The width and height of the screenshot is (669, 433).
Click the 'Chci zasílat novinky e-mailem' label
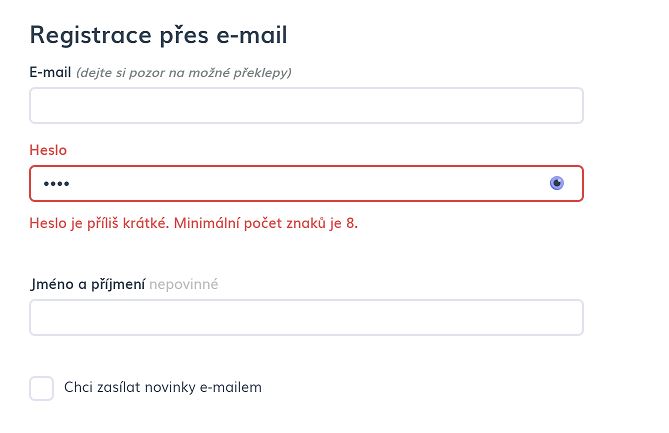click(x=163, y=387)
